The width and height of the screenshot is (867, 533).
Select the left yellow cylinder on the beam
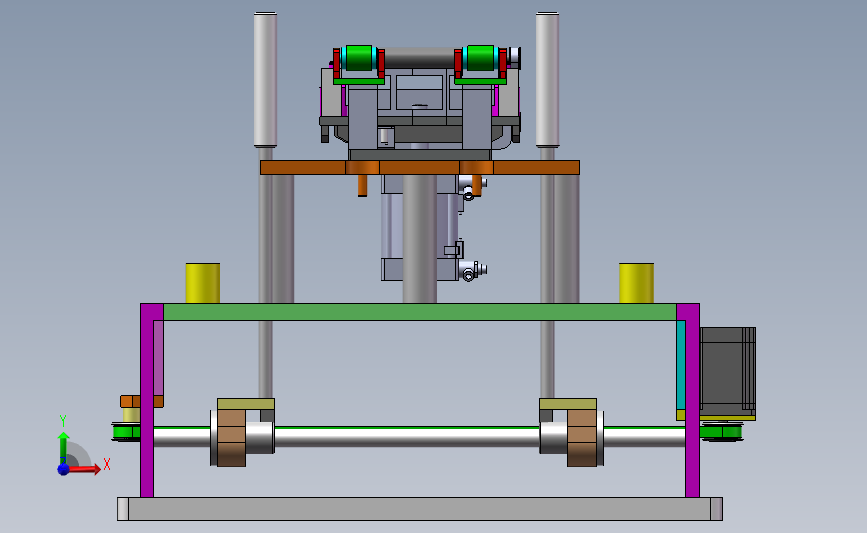[x=202, y=283]
